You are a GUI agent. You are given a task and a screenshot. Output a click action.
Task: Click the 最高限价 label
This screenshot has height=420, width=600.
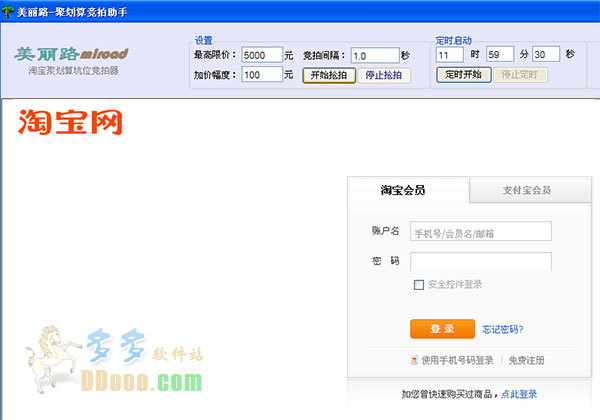215,55
